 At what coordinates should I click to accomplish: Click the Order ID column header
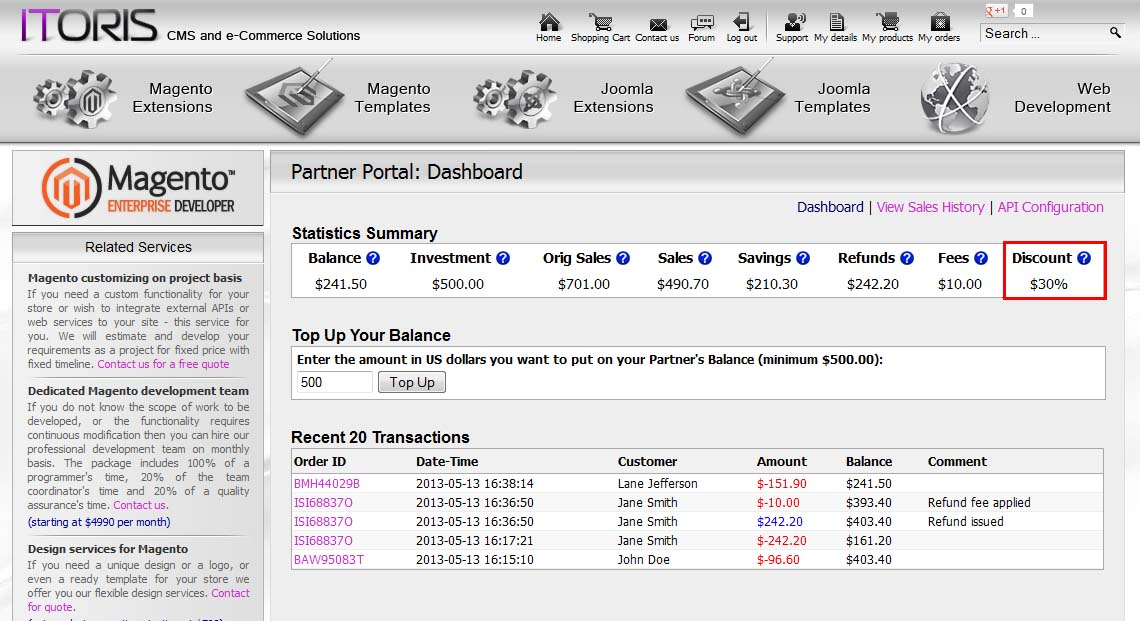pos(320,462)
